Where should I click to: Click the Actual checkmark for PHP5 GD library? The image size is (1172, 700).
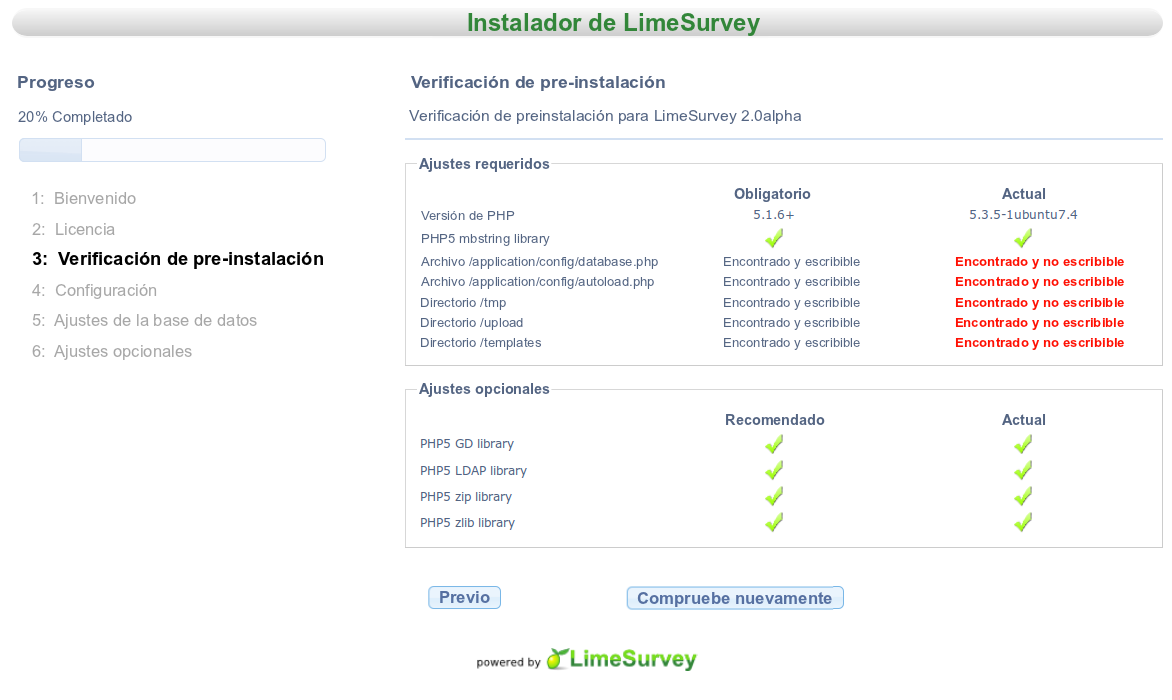[x=1022, y=444]
